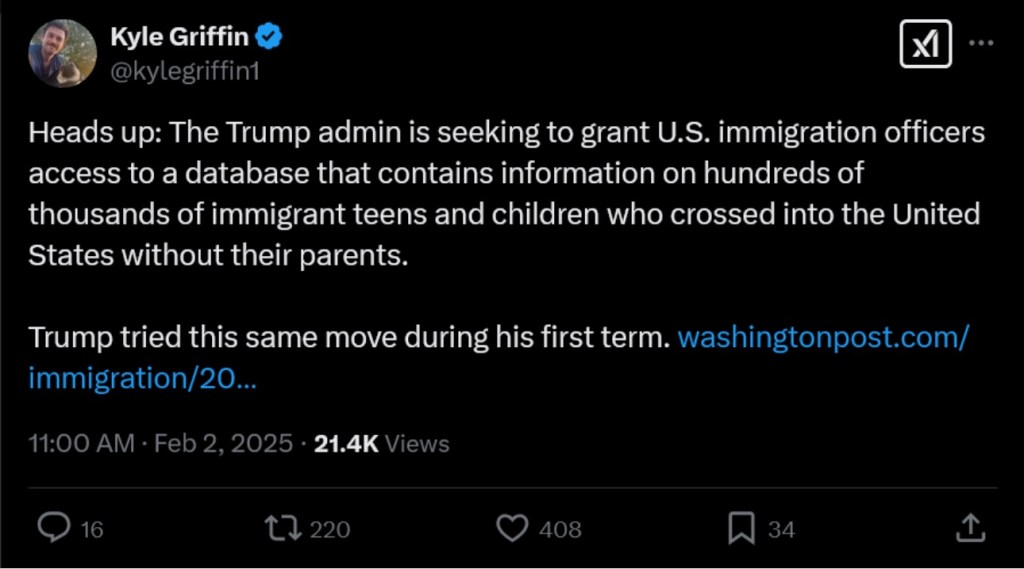
Task: Click the bookmark count of 34
Action: (781, 529)
